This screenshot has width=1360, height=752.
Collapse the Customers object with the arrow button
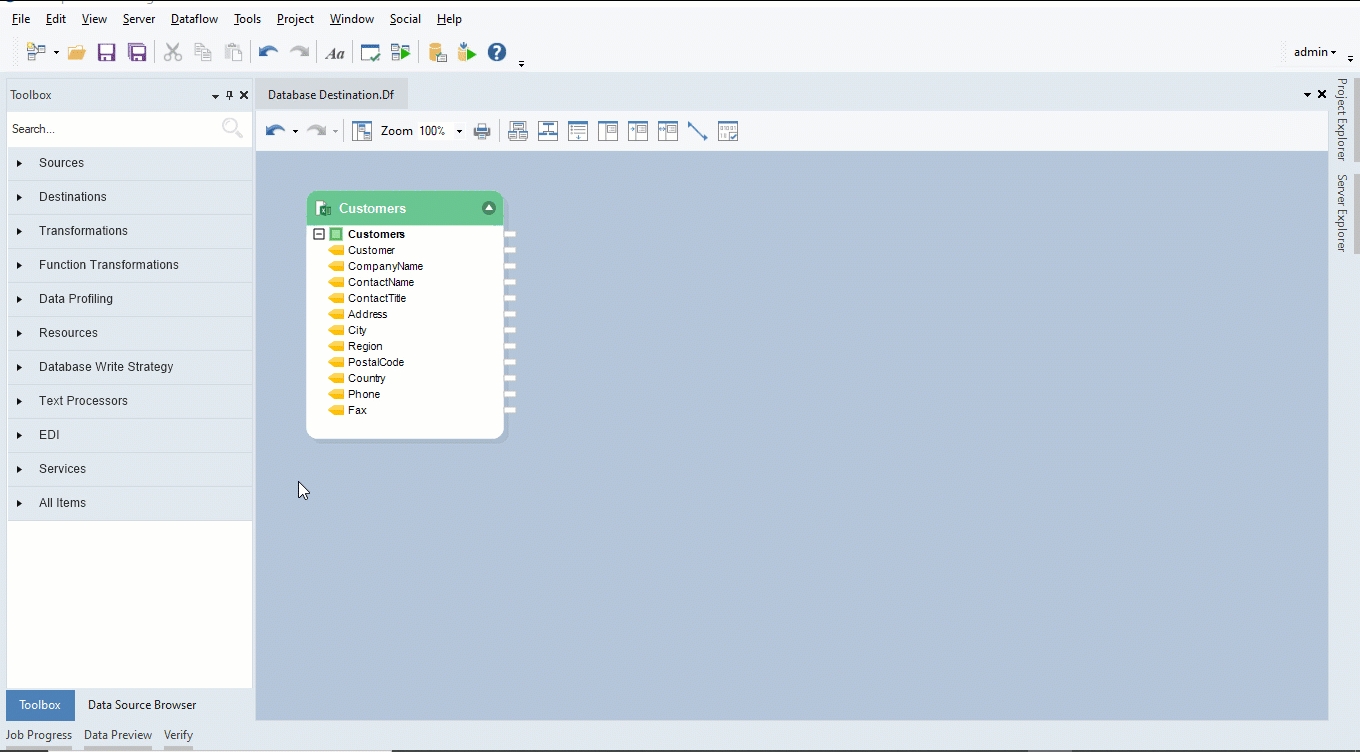pyautogui.click(x=489, y=208)
